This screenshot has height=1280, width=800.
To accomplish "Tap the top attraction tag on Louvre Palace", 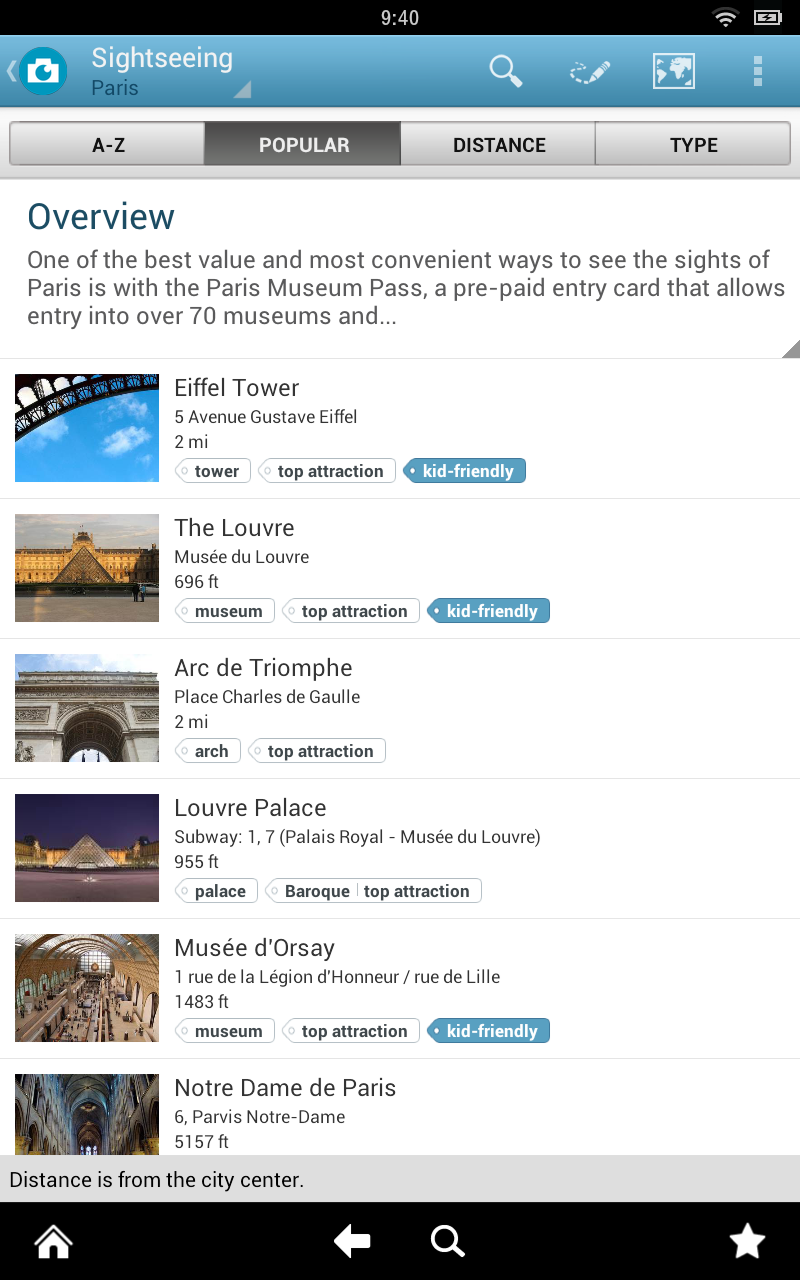I will click(x=417, y=891).
